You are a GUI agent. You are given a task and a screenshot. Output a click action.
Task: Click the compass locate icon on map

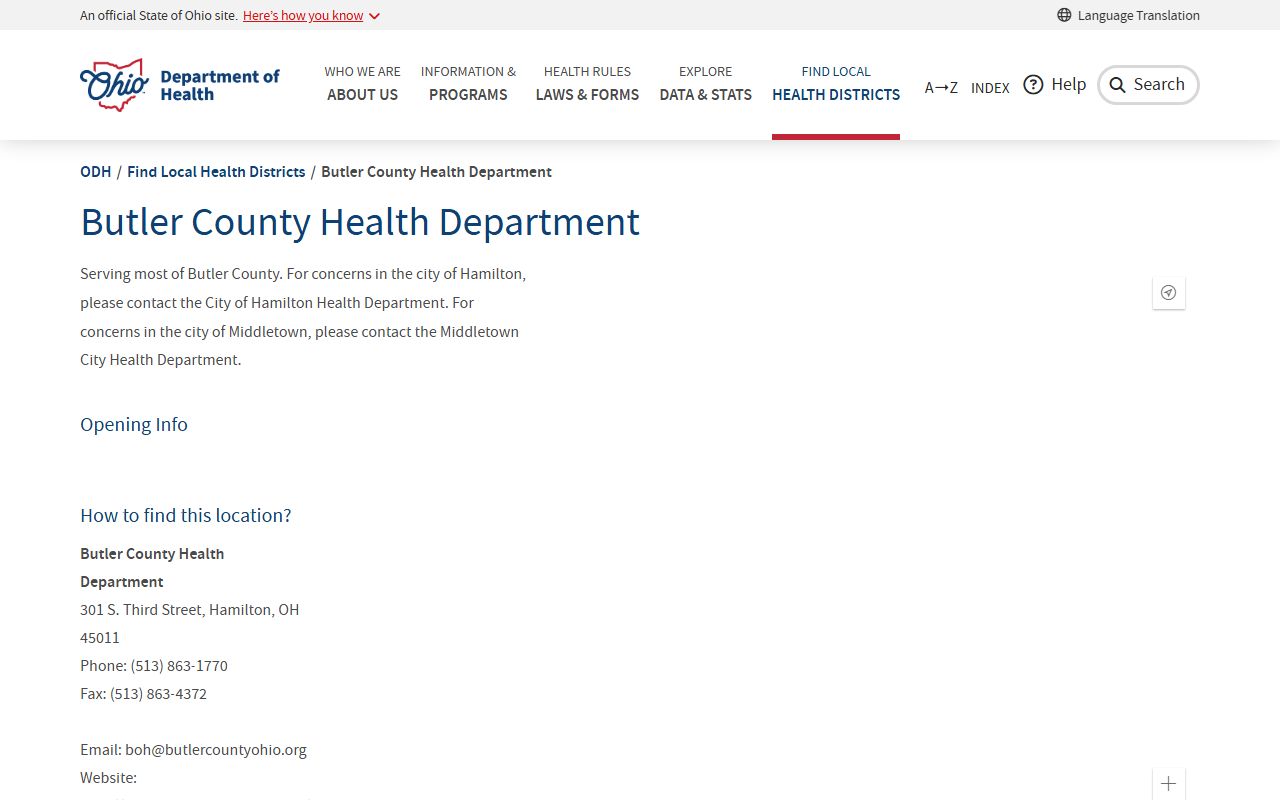pos(1168,293)
